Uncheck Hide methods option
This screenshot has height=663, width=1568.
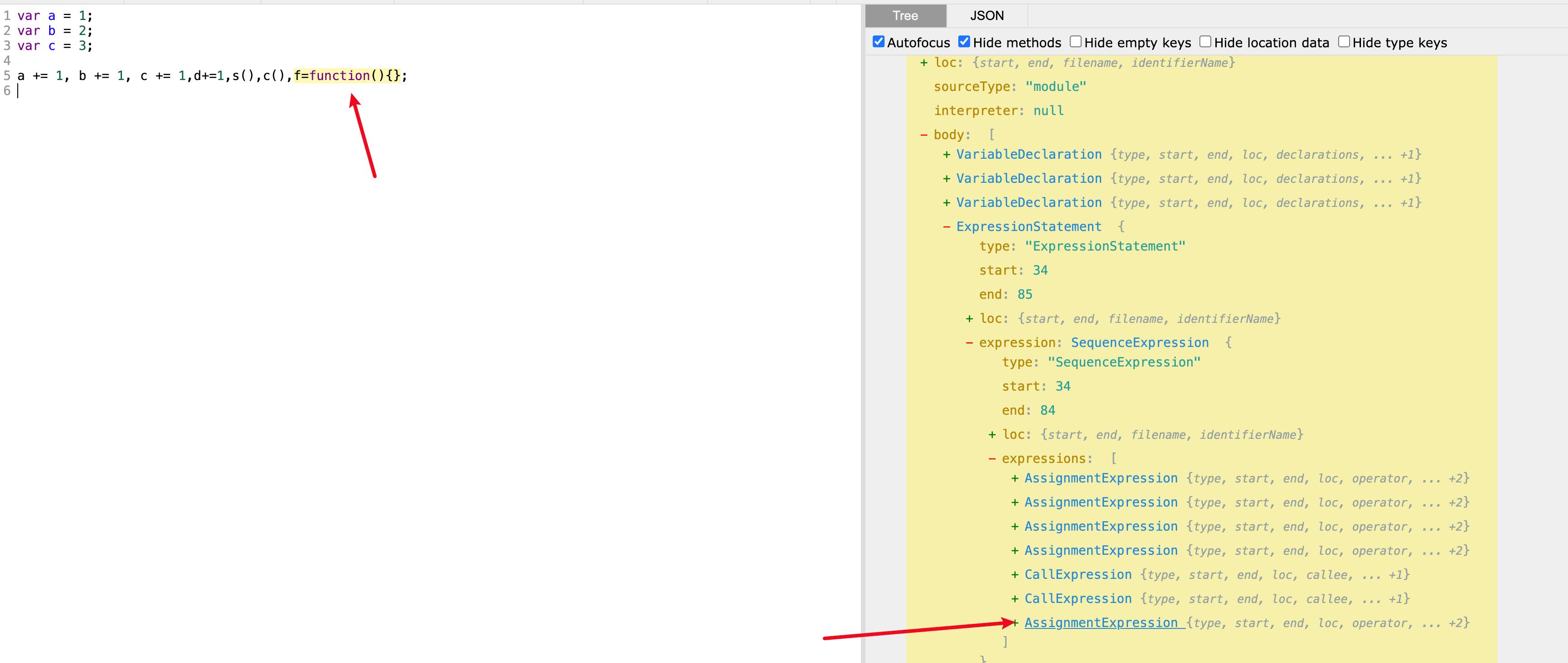pyautogui.click(x=964, y=42)
